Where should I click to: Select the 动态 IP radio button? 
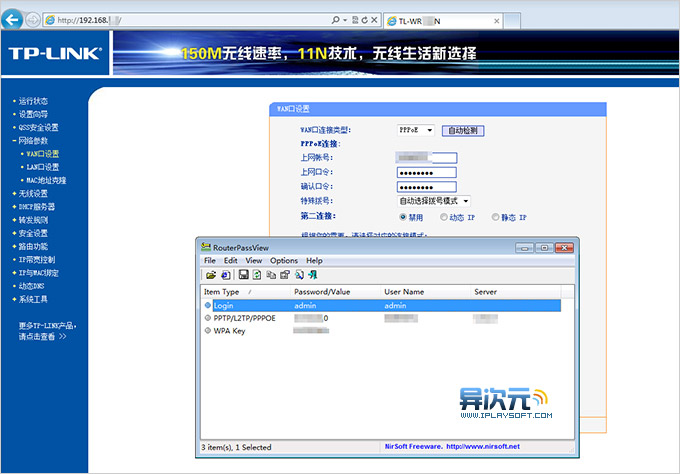[x=441, y=216]
